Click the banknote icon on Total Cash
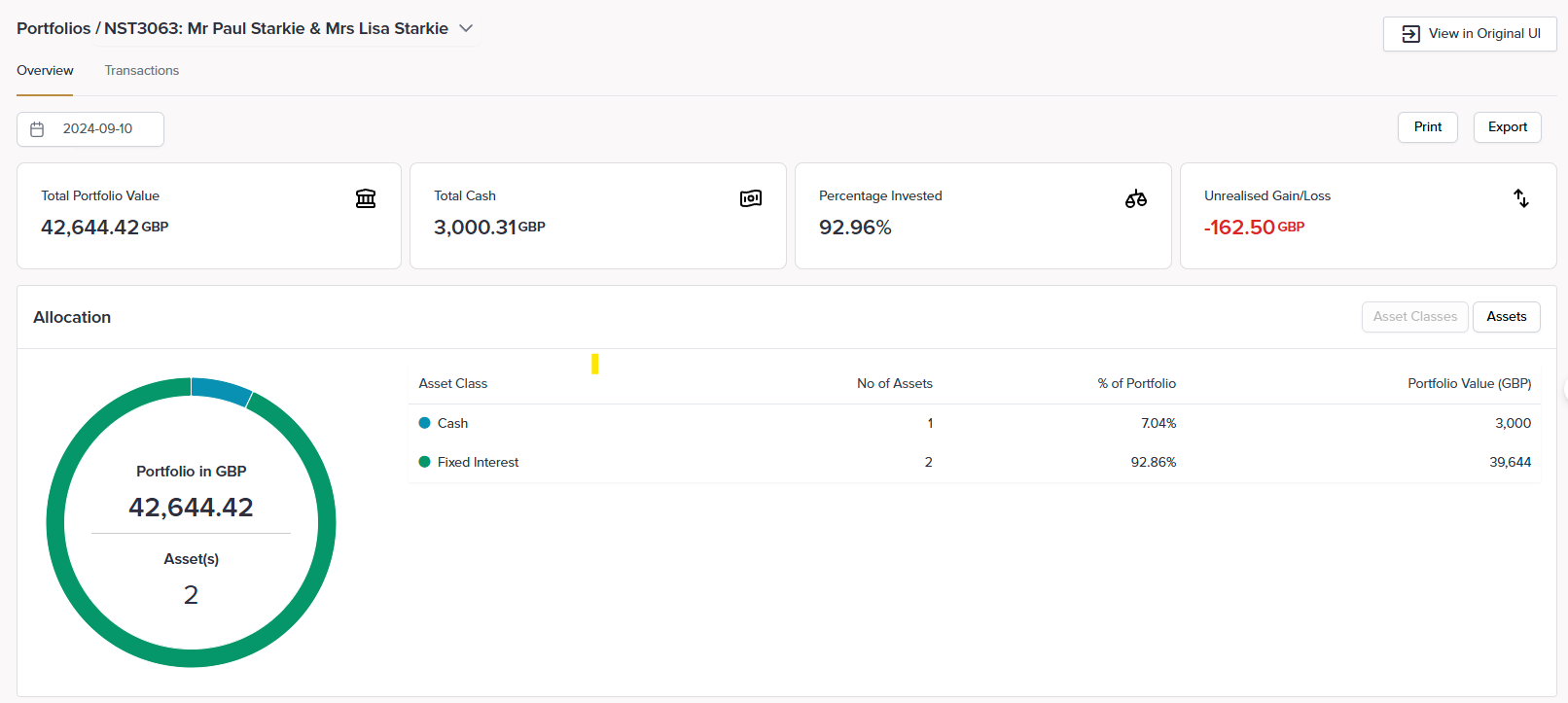 tap(751, 198)
